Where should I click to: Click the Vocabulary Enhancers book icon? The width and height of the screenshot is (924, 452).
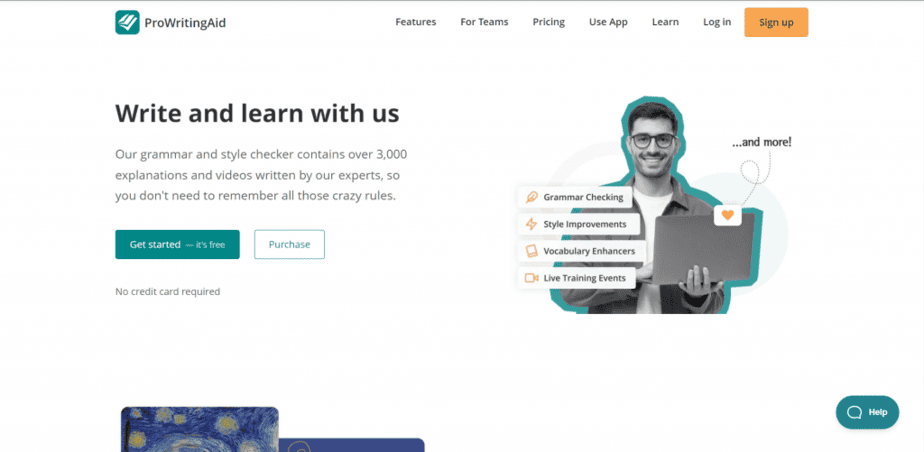pos(532,251)
